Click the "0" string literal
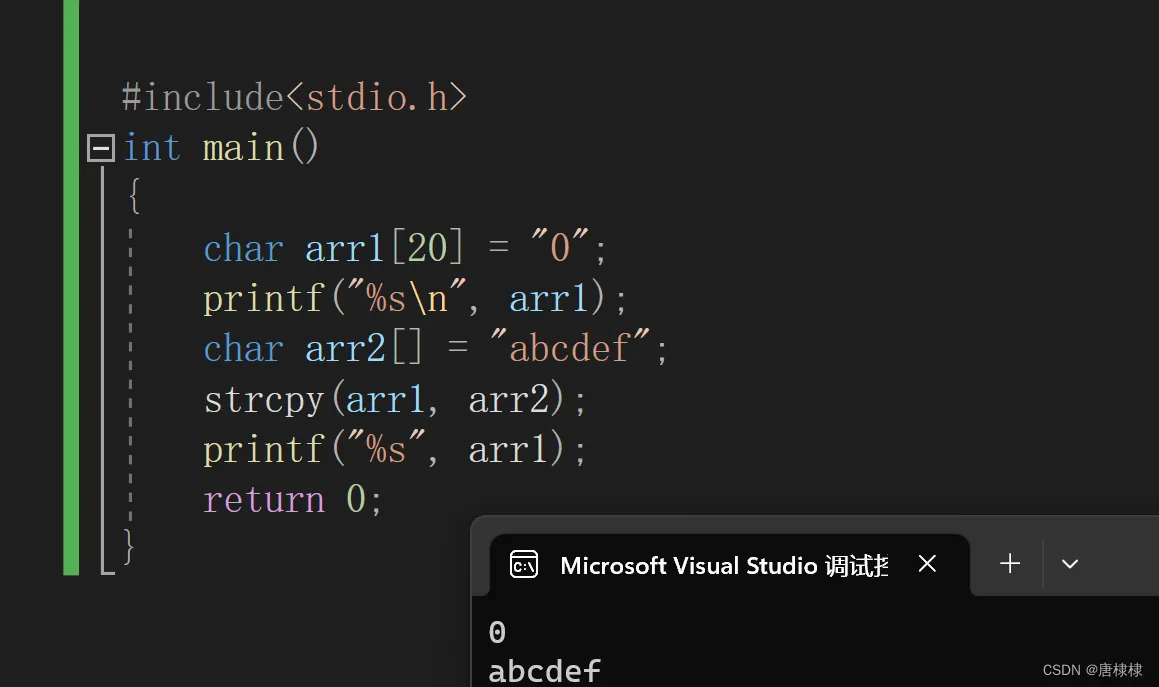The width and height of the screenshot is (1159, 687). tap(560, 246)
